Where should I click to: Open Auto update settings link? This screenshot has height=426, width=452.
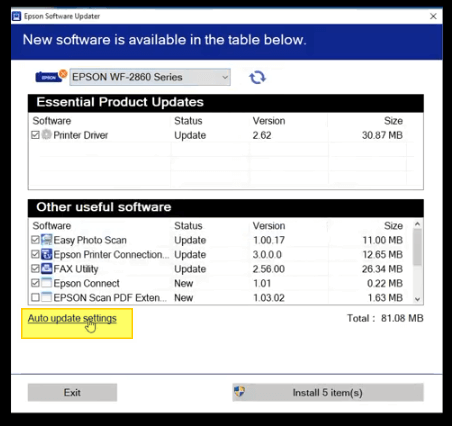[72, 318]
